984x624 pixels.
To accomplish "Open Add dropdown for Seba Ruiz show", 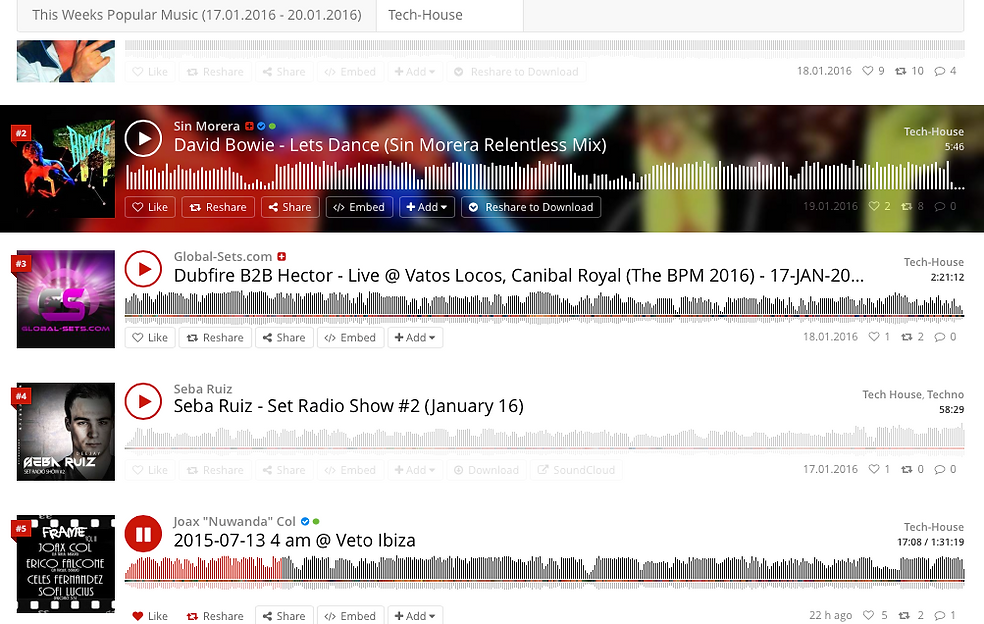I will point(415,470).
